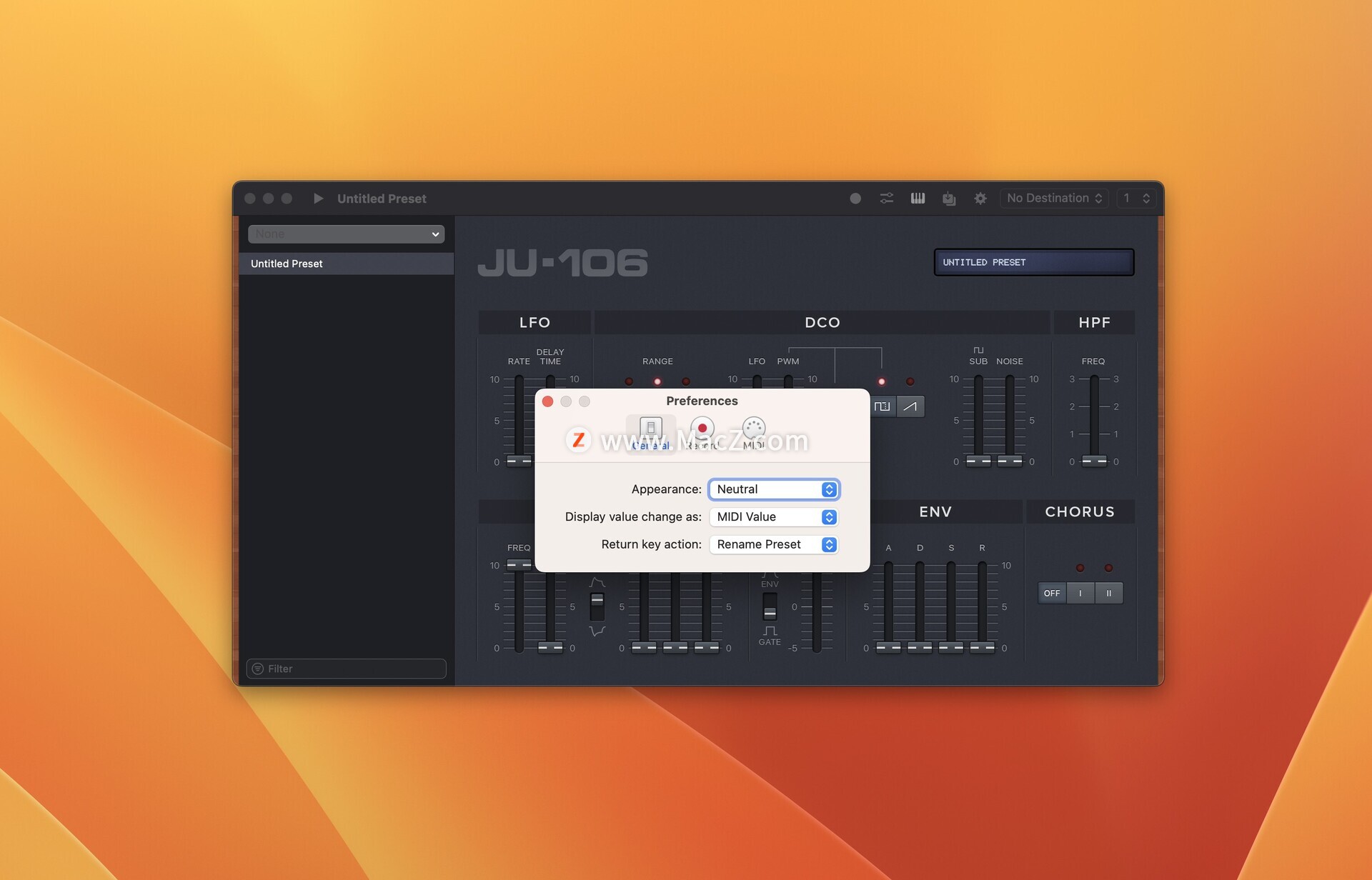Click the import presets icon in toolbar
The height and width of the screenshot is (880, 1372).
(949, 199)
